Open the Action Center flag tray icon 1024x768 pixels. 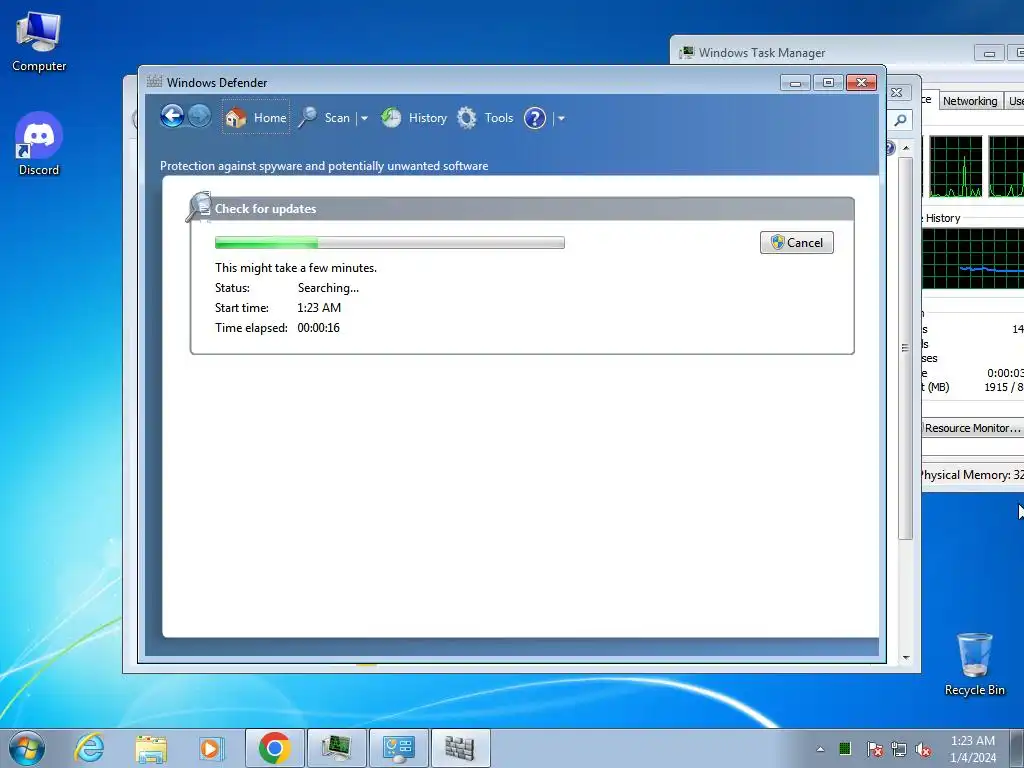tap(874, 749)
